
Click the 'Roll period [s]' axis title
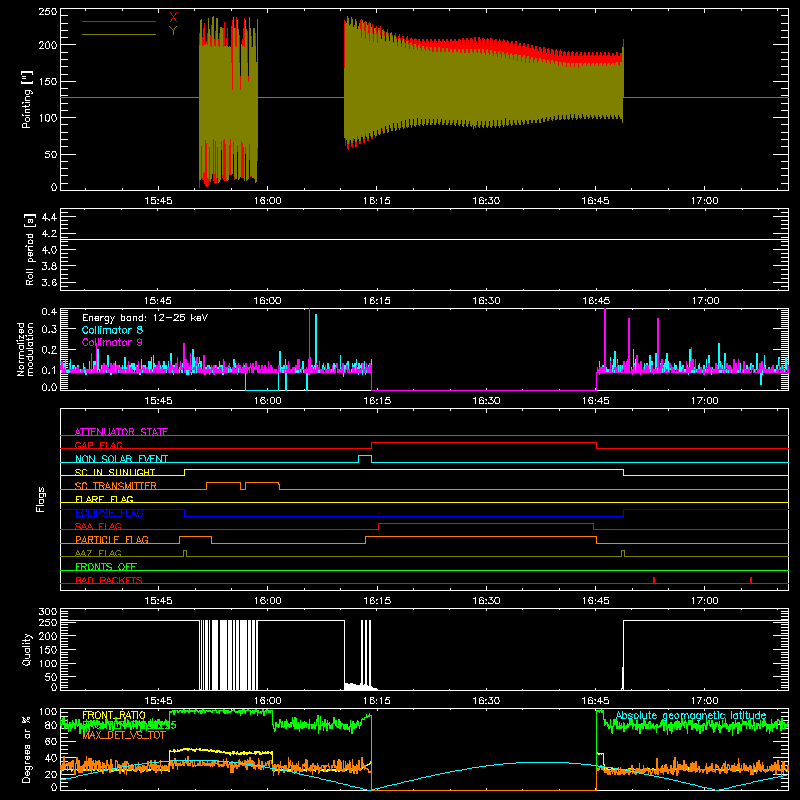pos(29,249)
